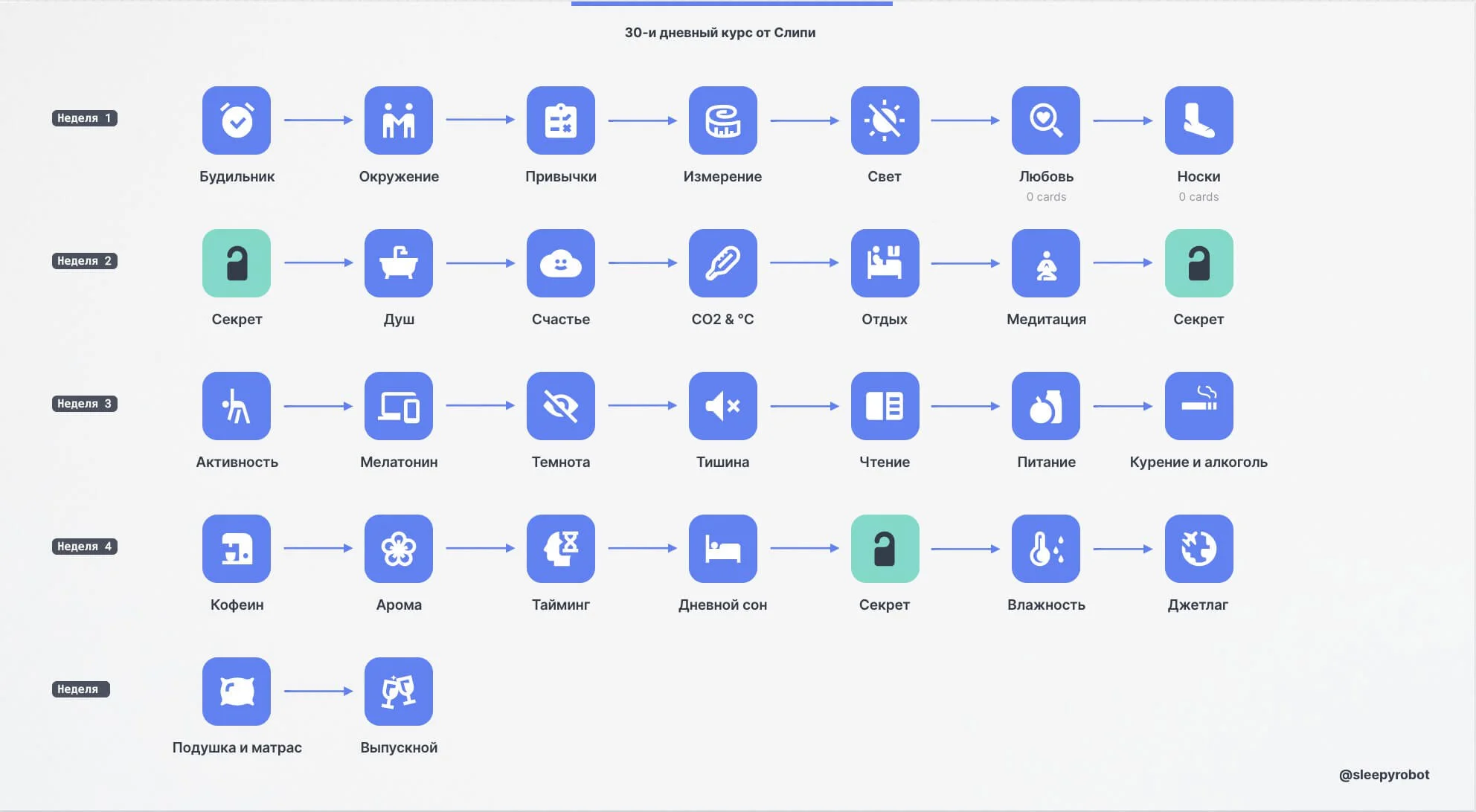The width and height of the screenshot is (1476, 812).
Task: Open the Душ bathtub icon
Action: [x=399, y=263]
